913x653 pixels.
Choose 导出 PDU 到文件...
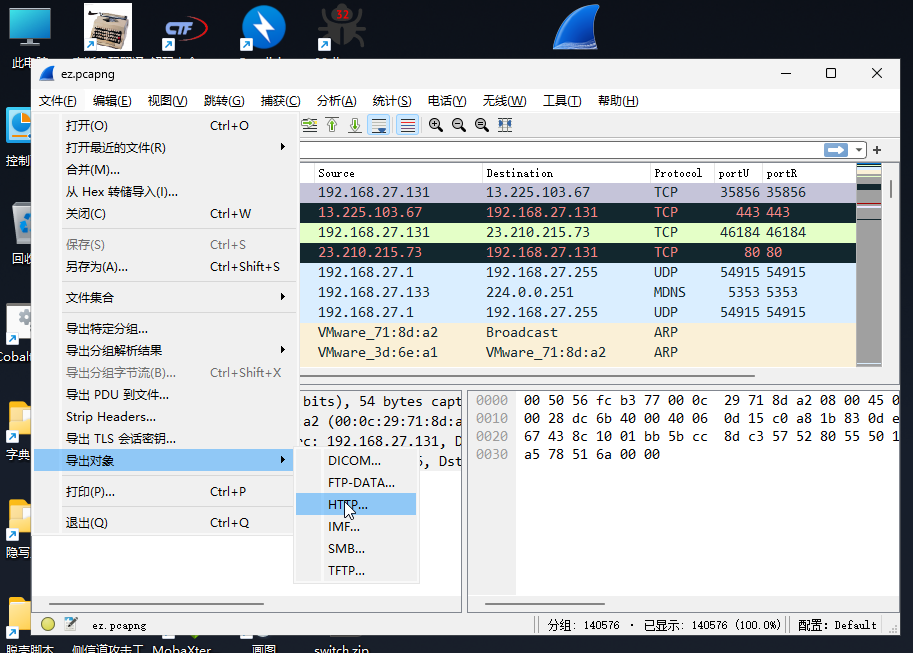(164, 395)
